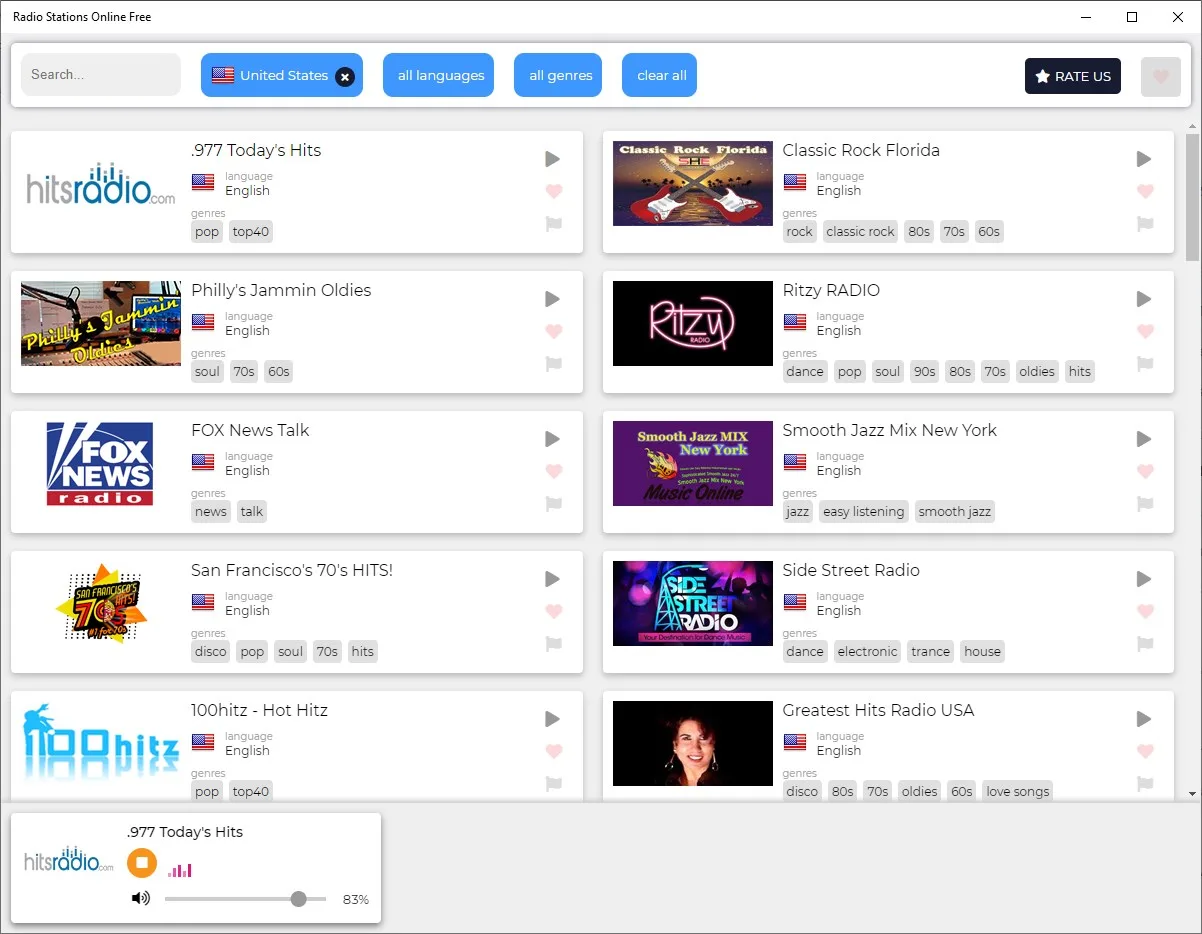Screen dimensions: 1202x934
Task: Click Greatest Hits Radio USA title
Action: [878, 710]
